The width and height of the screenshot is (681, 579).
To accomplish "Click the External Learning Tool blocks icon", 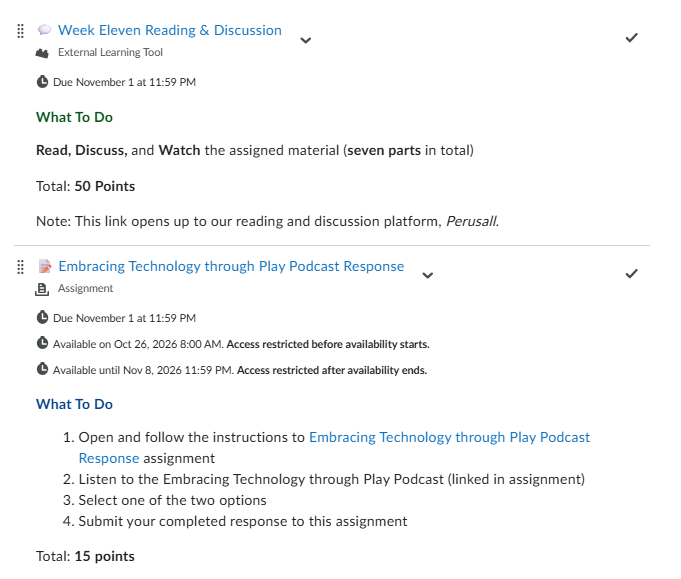I will point(42,53).
